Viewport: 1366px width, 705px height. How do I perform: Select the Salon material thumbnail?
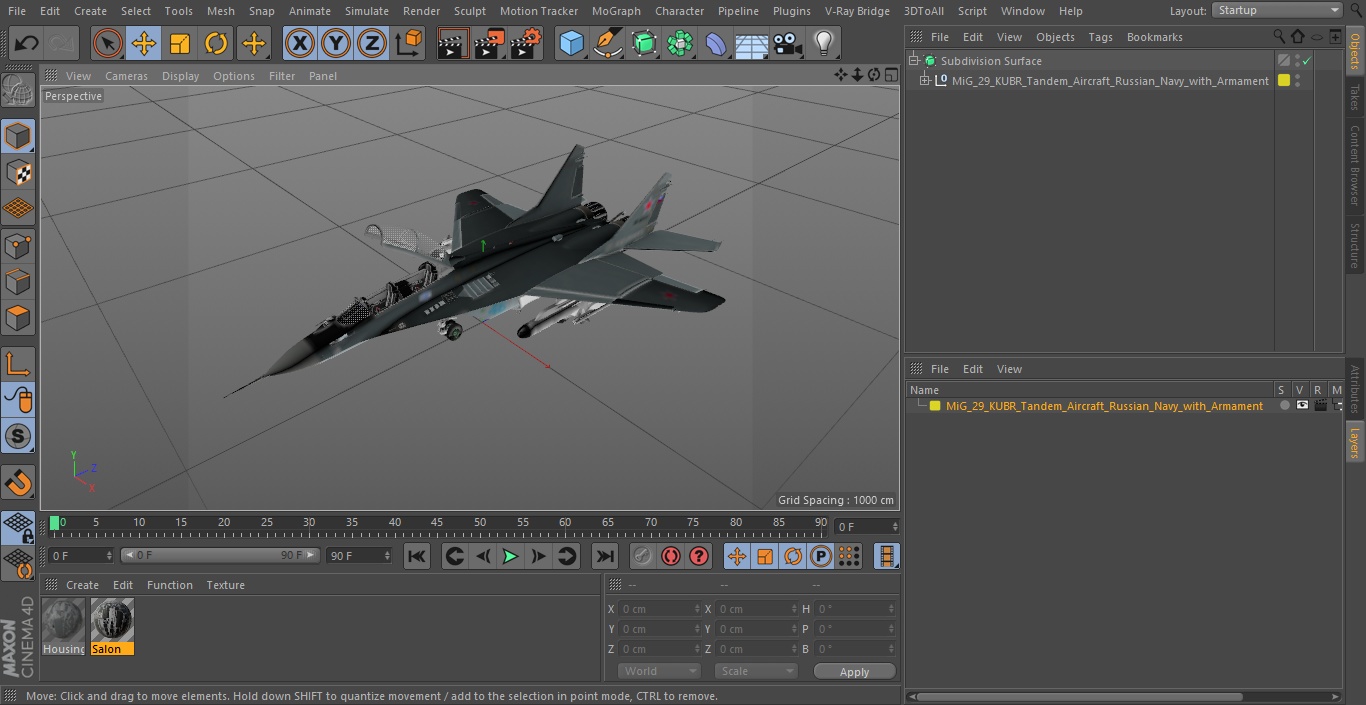coord(112,626)
